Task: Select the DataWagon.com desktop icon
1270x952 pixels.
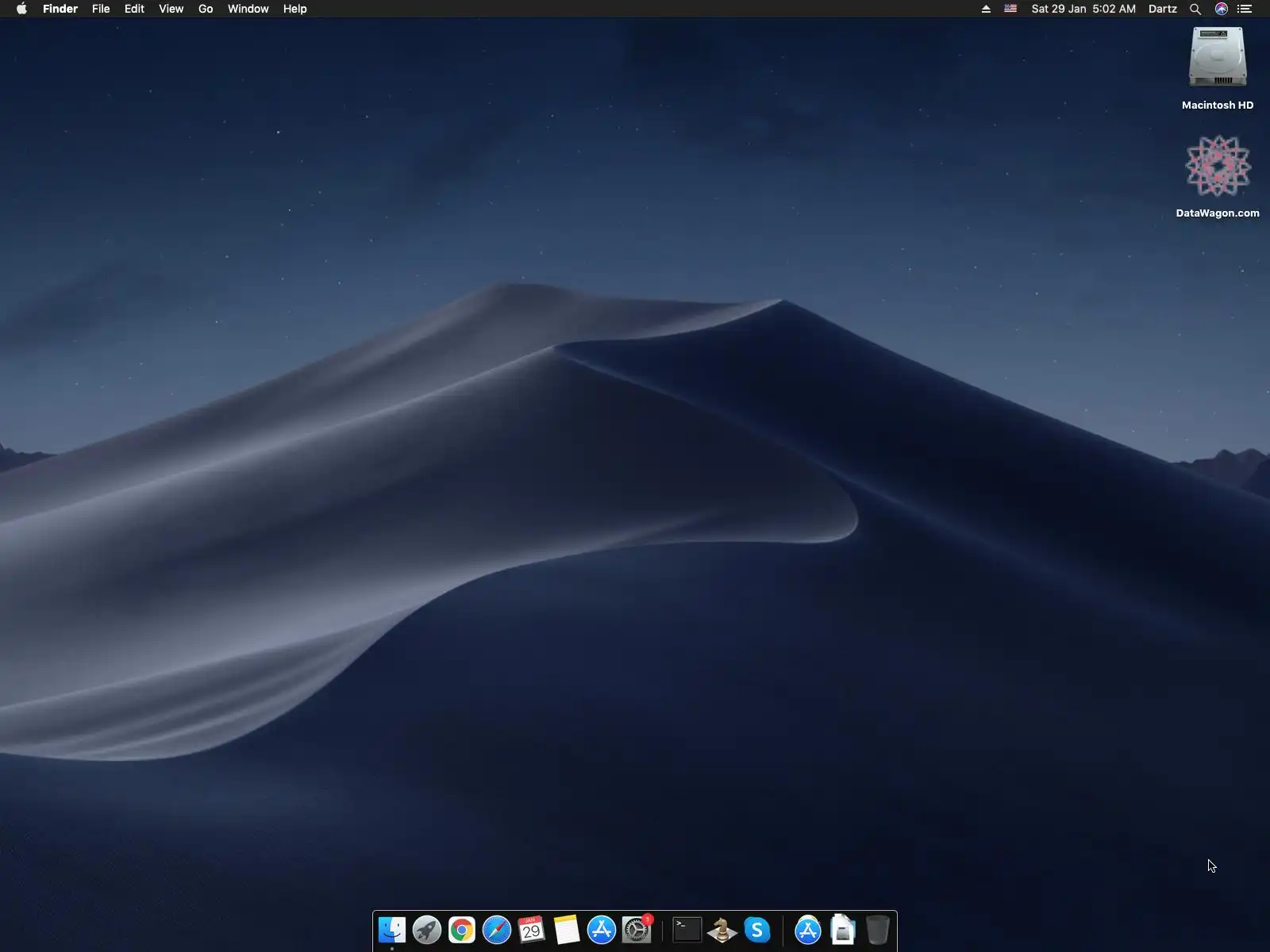Action: point(1218,177)
